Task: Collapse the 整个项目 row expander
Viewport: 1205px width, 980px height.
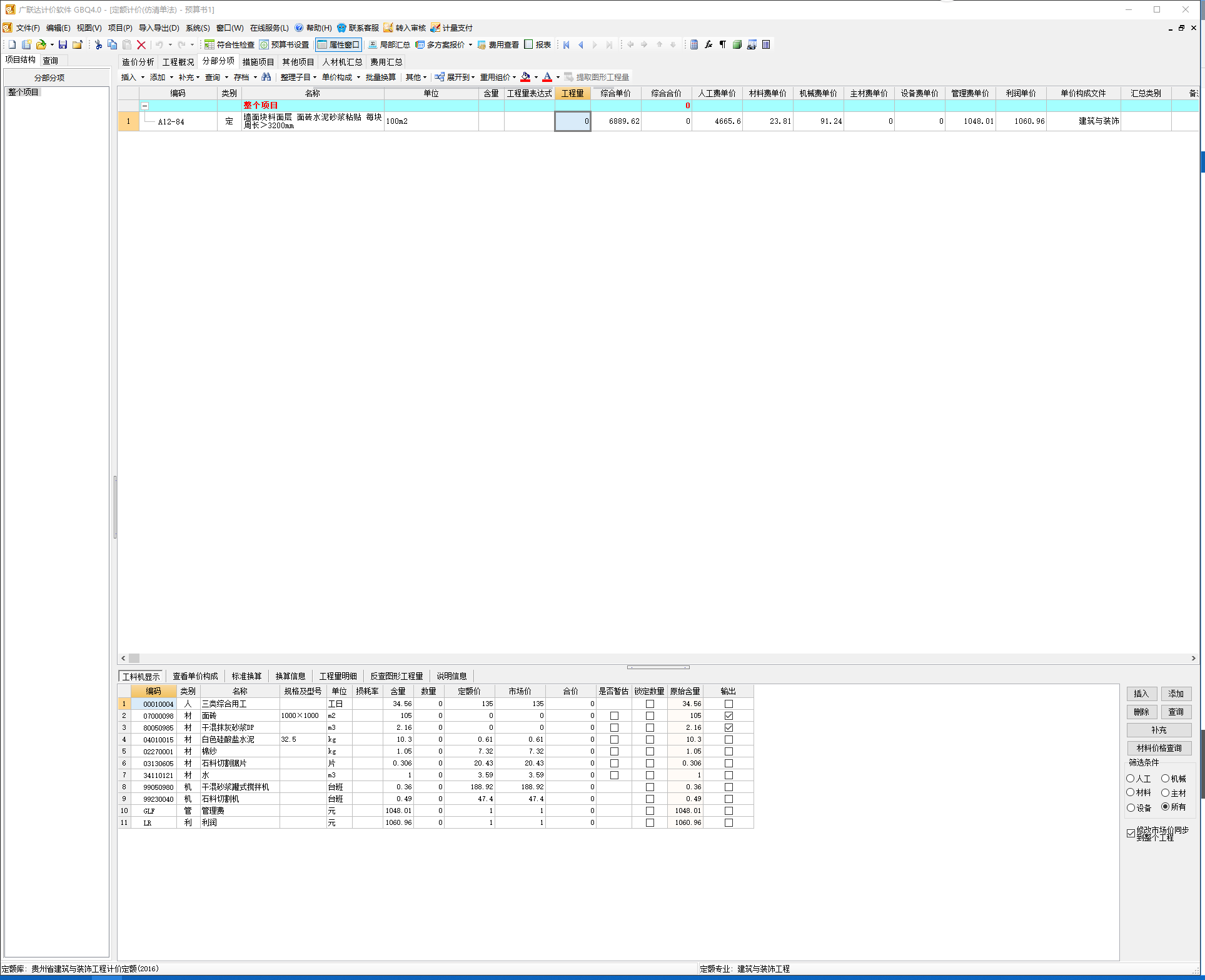Action: (x=145, y=106)
